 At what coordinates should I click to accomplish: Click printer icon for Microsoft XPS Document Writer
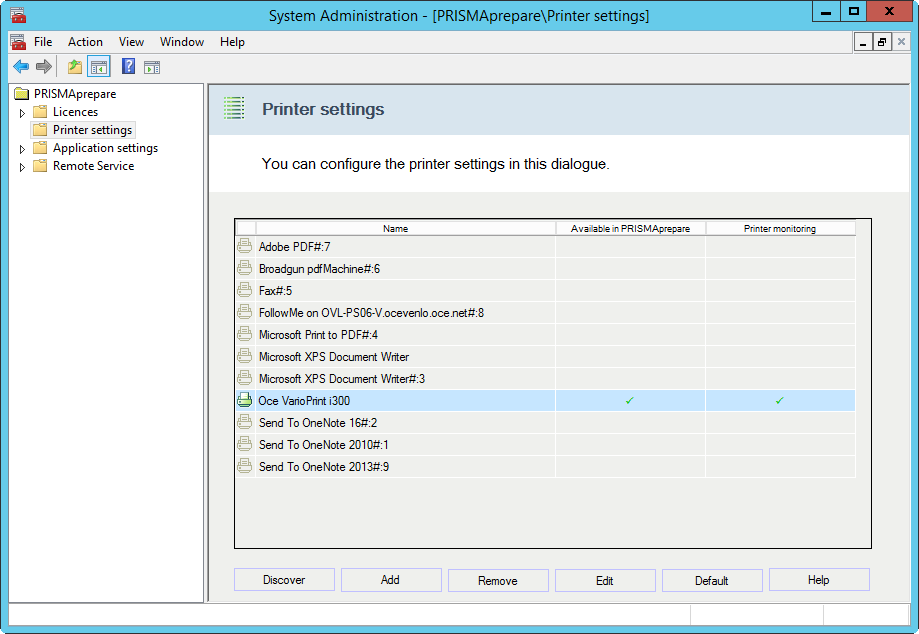244,356
